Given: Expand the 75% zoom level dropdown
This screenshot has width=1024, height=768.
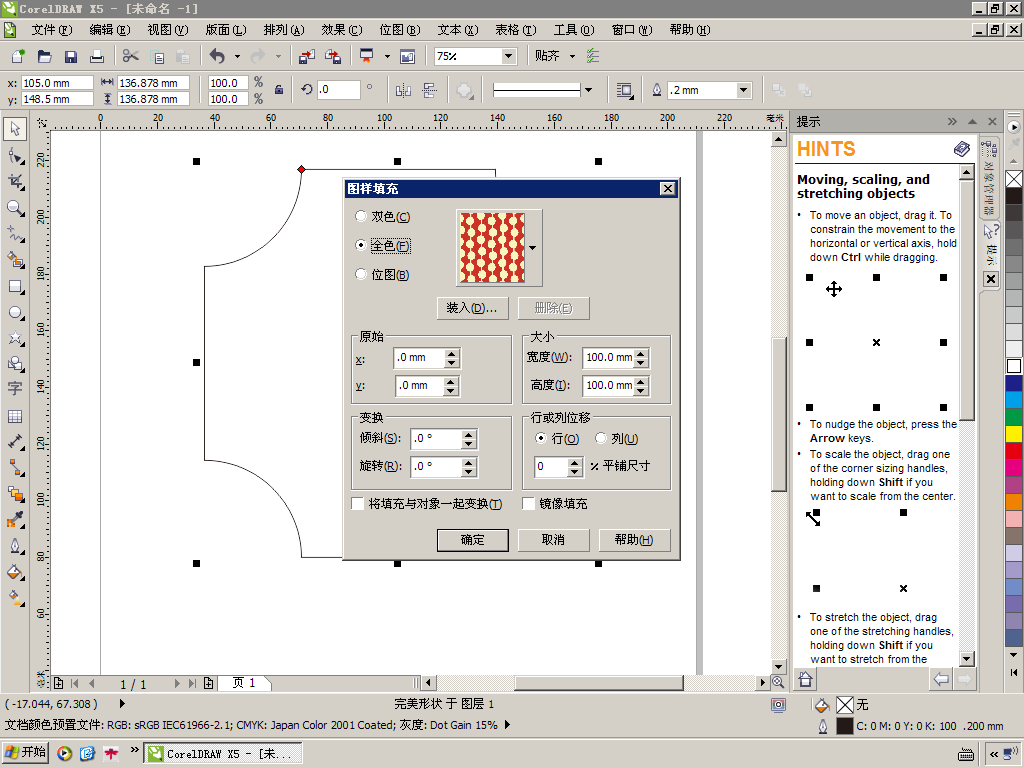Looking at the screenshot, I should tap(508, 57).
